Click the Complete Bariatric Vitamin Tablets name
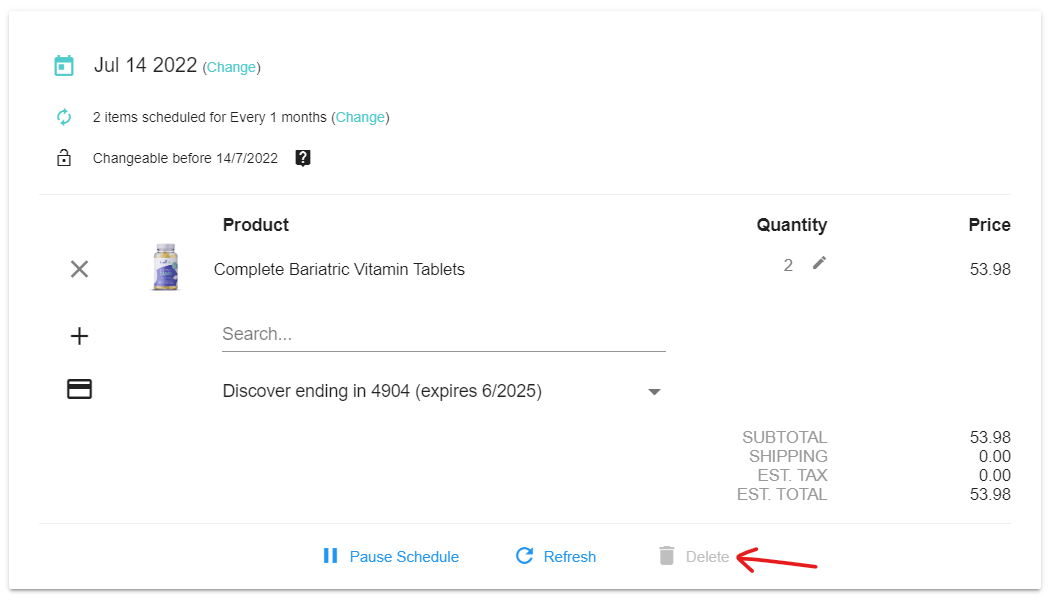The image size is (1062, 607). pyautogui.click(x=339, y=269)
